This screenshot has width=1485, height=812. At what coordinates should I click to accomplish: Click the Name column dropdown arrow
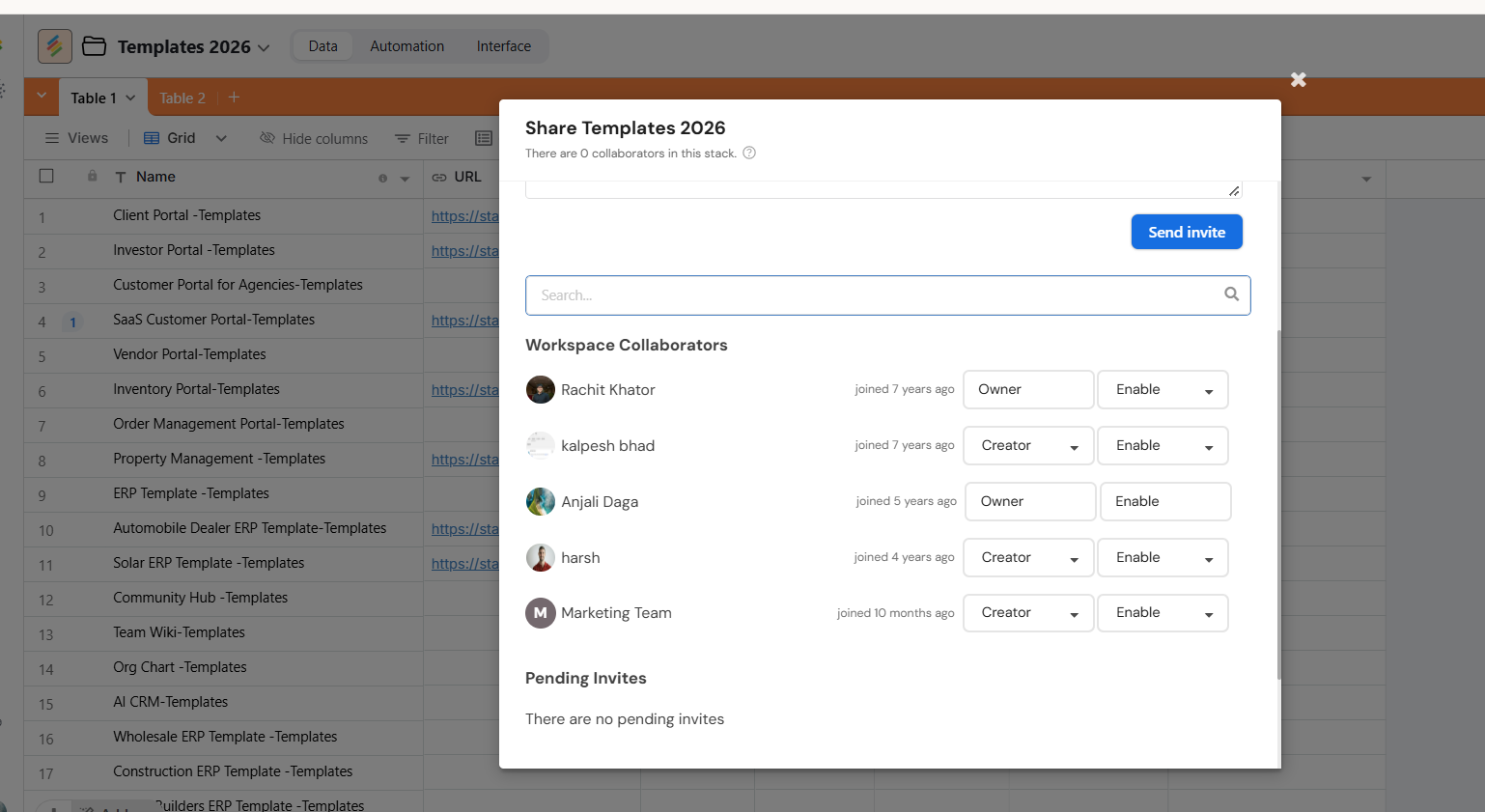pyautogui.click(x=405, y=179)
